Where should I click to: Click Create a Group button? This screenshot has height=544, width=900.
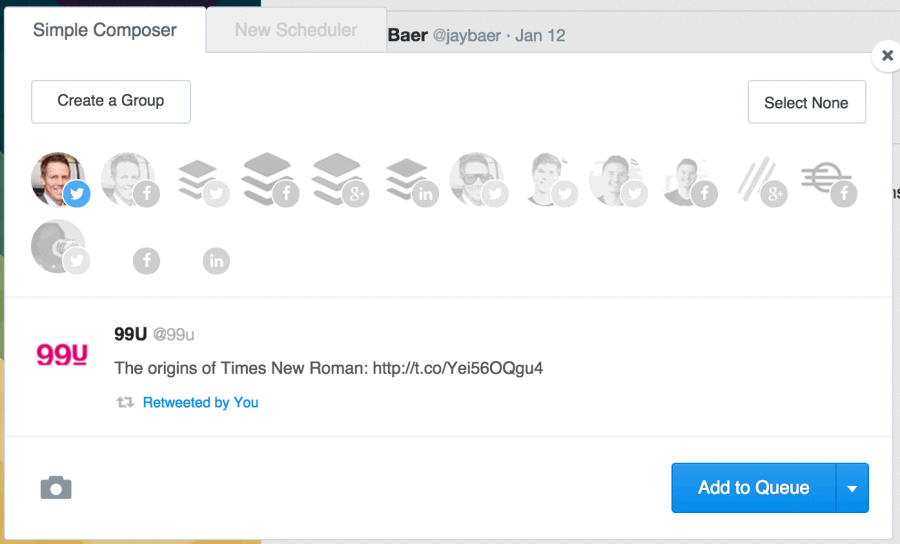click(111, 102)
